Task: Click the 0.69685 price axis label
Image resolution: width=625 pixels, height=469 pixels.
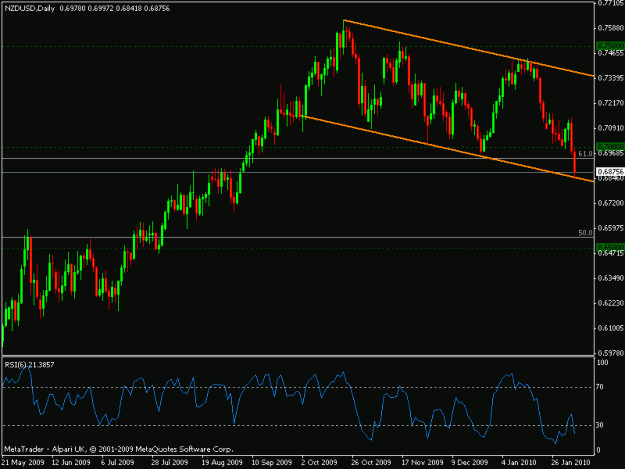Action: [611, 153]
